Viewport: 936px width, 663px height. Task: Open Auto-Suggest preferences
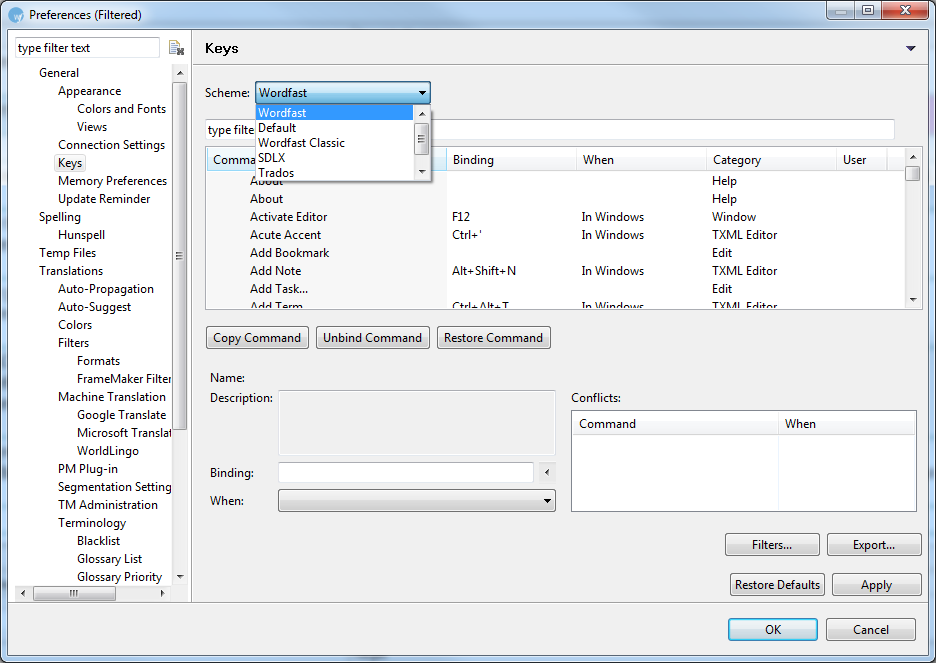tap(94, 307)
